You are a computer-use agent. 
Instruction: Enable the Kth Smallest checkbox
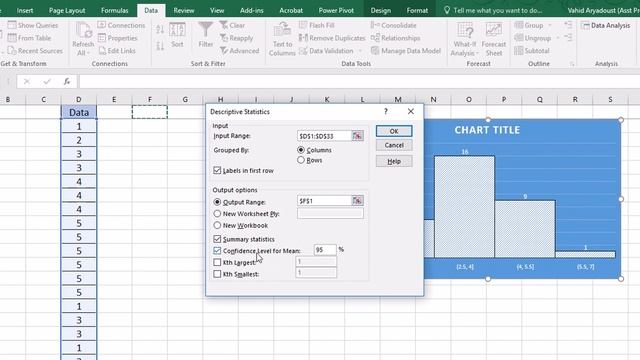tap(217, 274)
